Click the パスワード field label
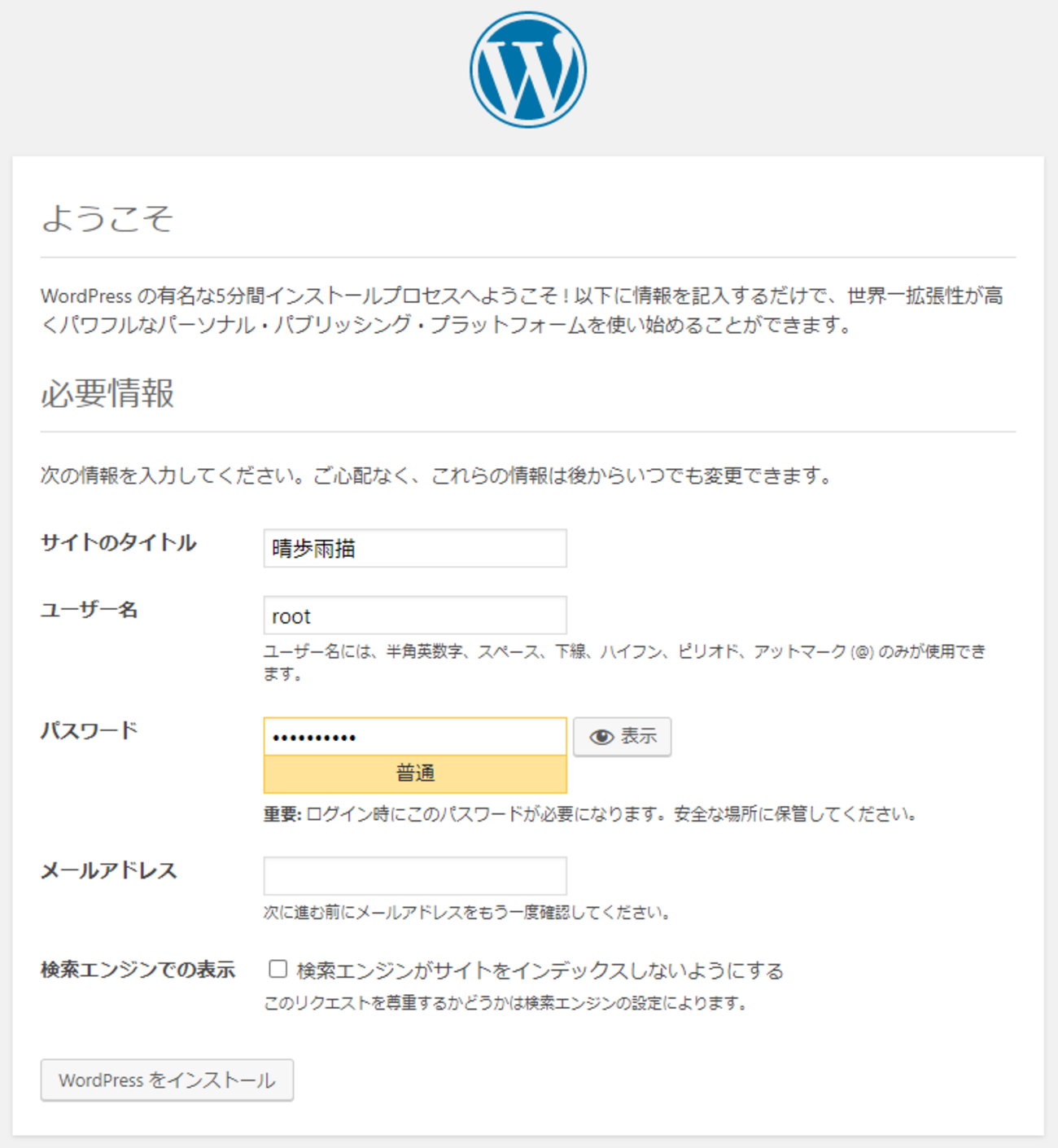 pos(90,730)
